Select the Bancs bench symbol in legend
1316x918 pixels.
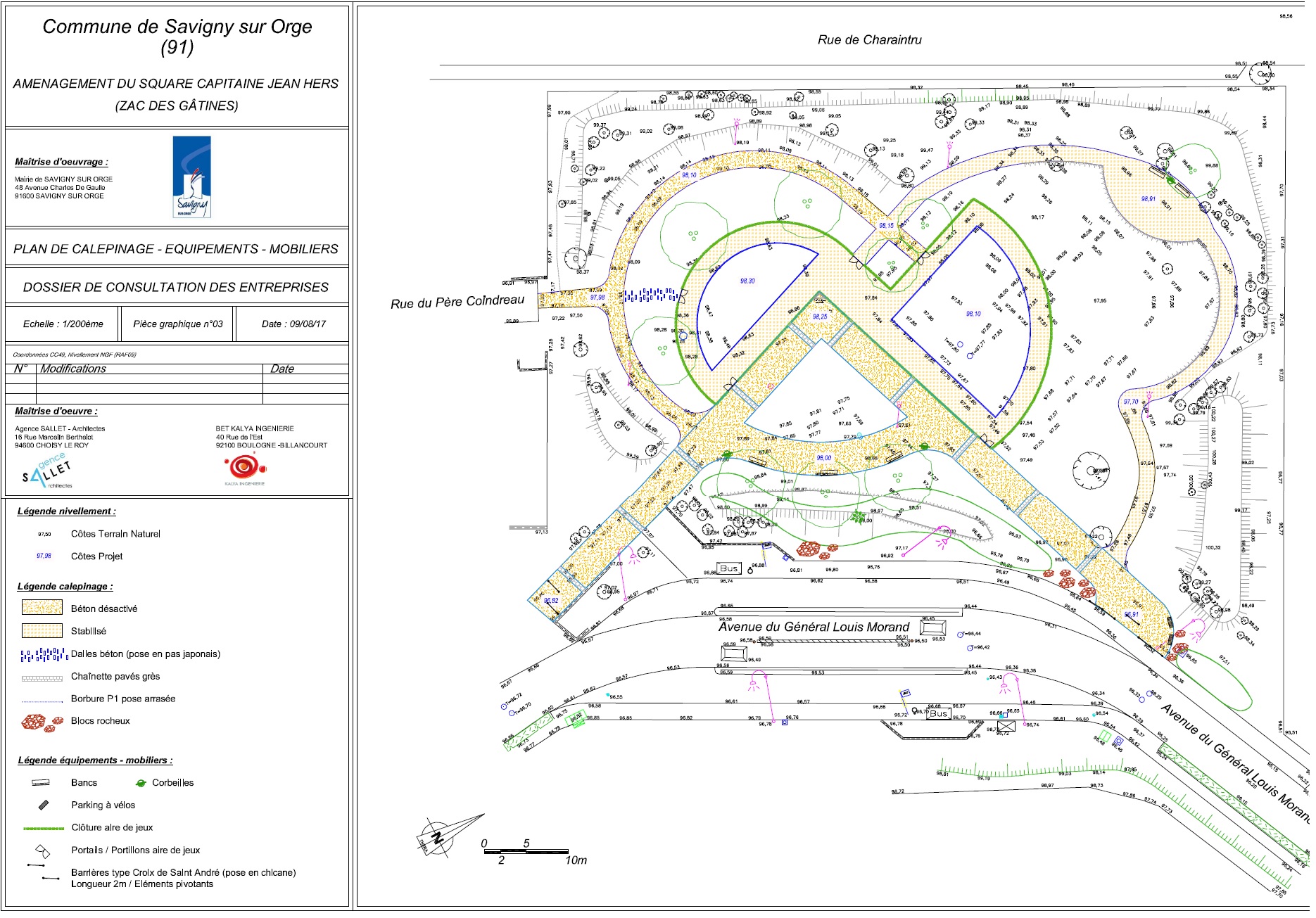click(x=41, y=782)
